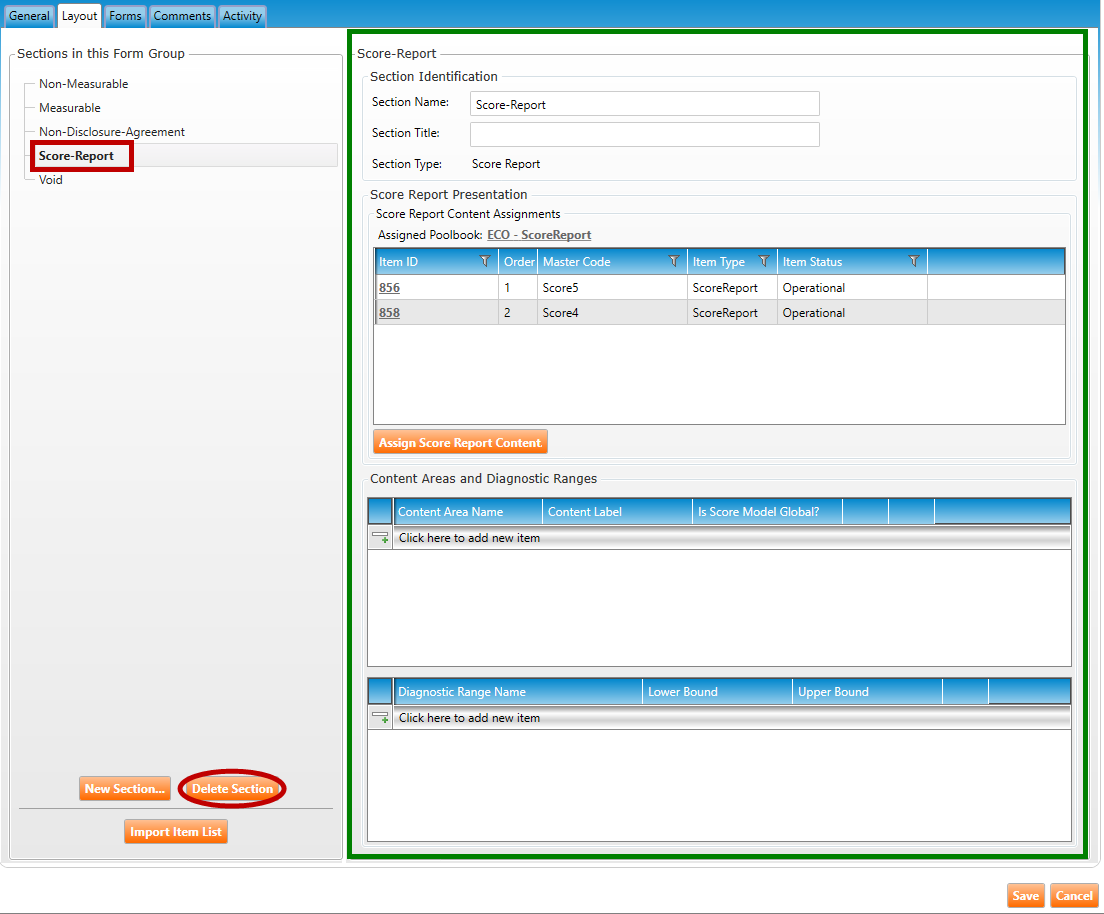Open the Forms tab

point(125,16)
